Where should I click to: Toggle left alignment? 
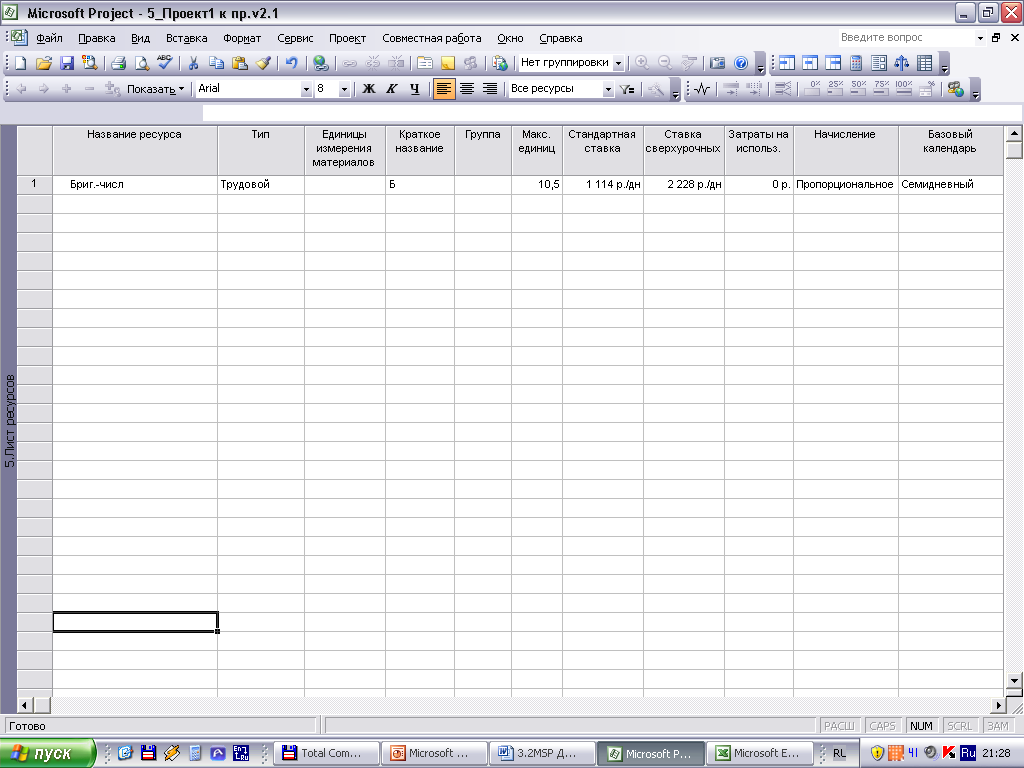(x=443, y=89)
